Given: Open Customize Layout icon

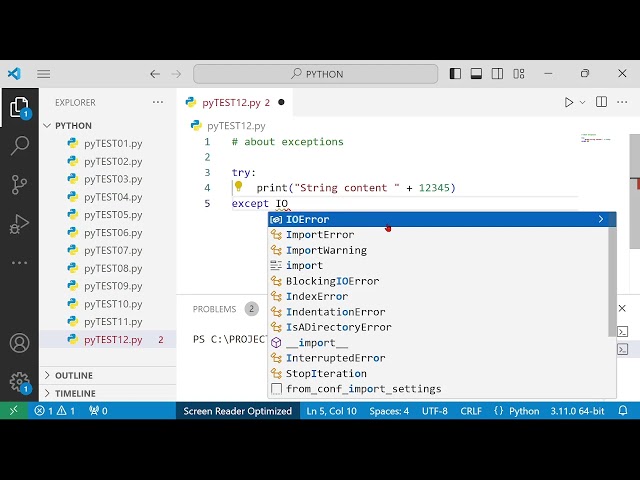Looking at the screenshot, I should (x=519, y=73).
